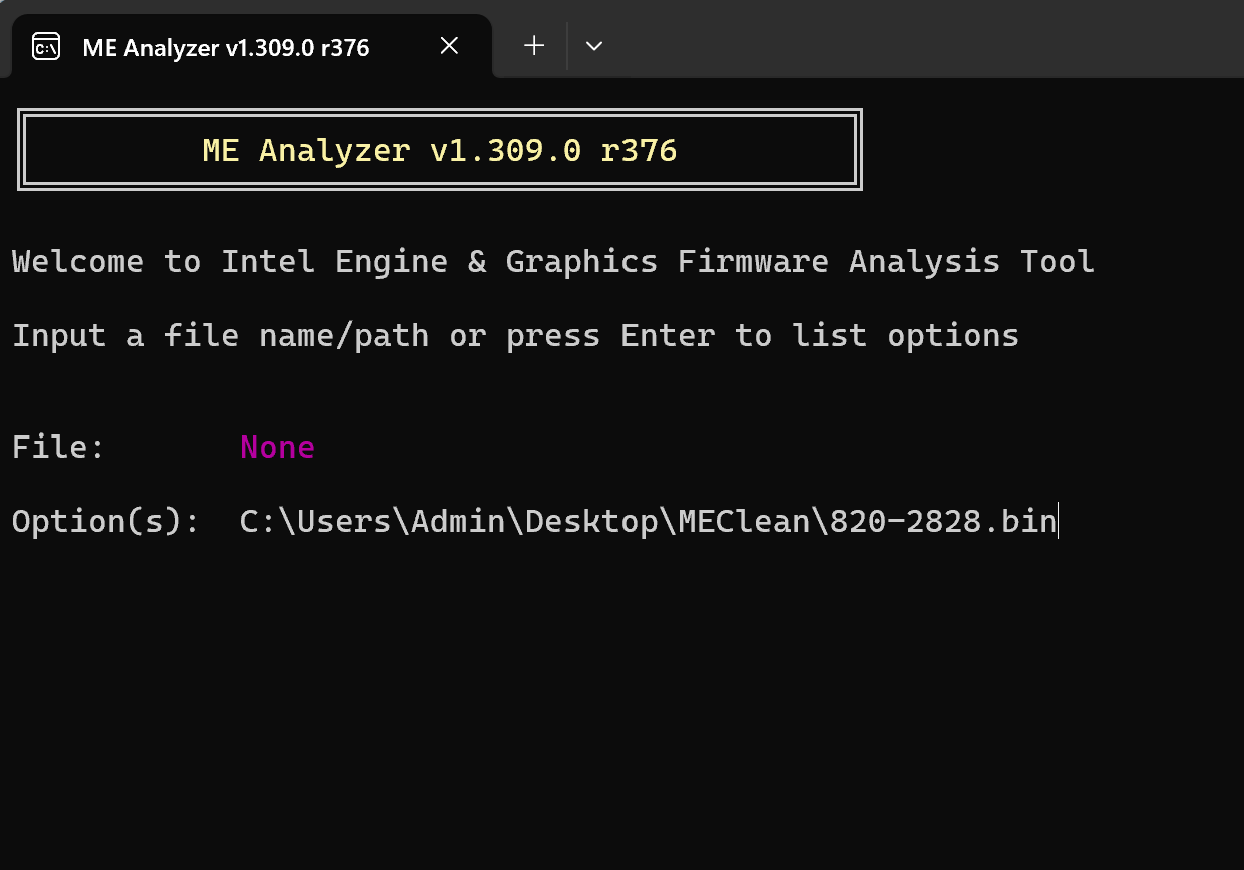Viewport: 1244px width, 870px height.
Task: Open a new terminal tab with plus button
Action: [x=534, y=46]
